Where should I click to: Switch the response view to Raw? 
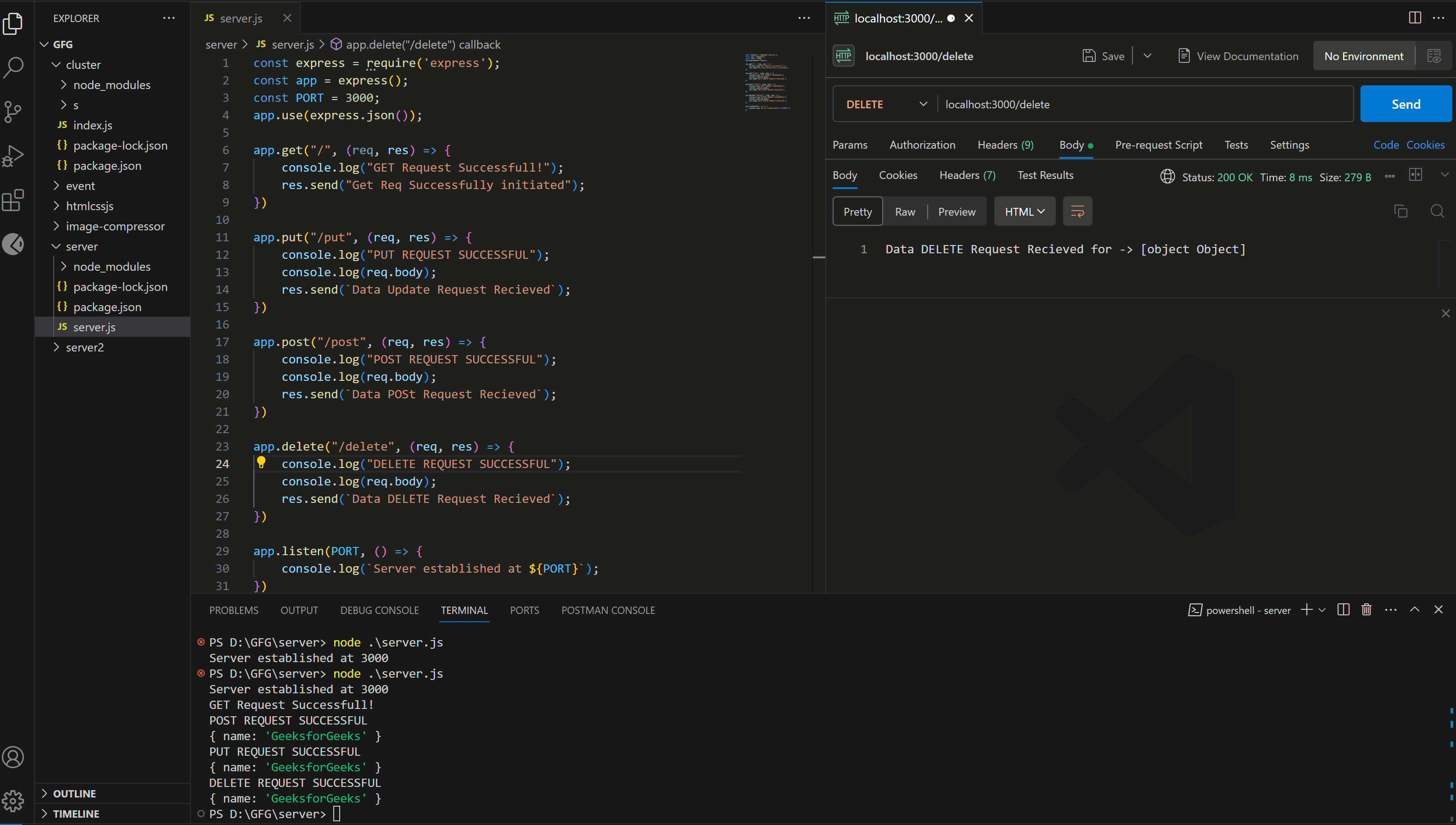point(905,212)
